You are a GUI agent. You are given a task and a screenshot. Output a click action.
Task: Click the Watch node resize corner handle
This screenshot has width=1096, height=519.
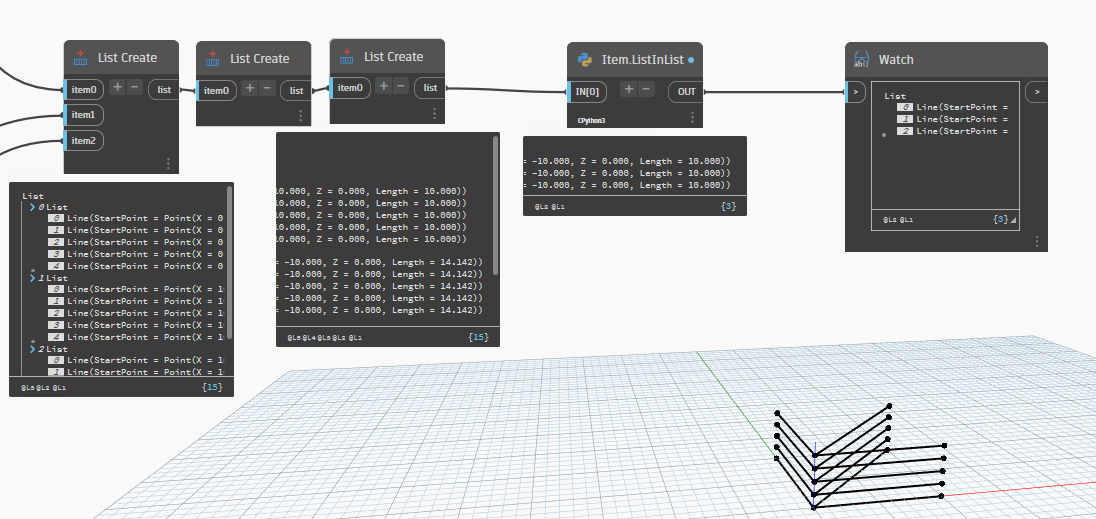point(1014,221)
